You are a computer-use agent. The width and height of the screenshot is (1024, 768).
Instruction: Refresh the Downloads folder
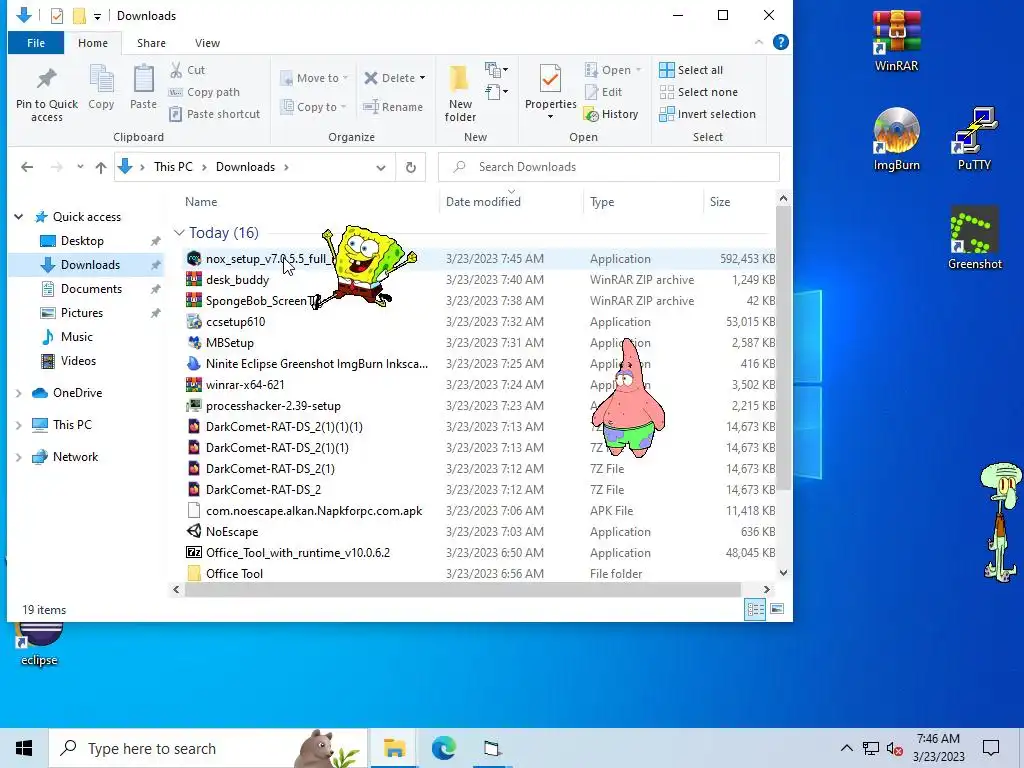(411, 167)
